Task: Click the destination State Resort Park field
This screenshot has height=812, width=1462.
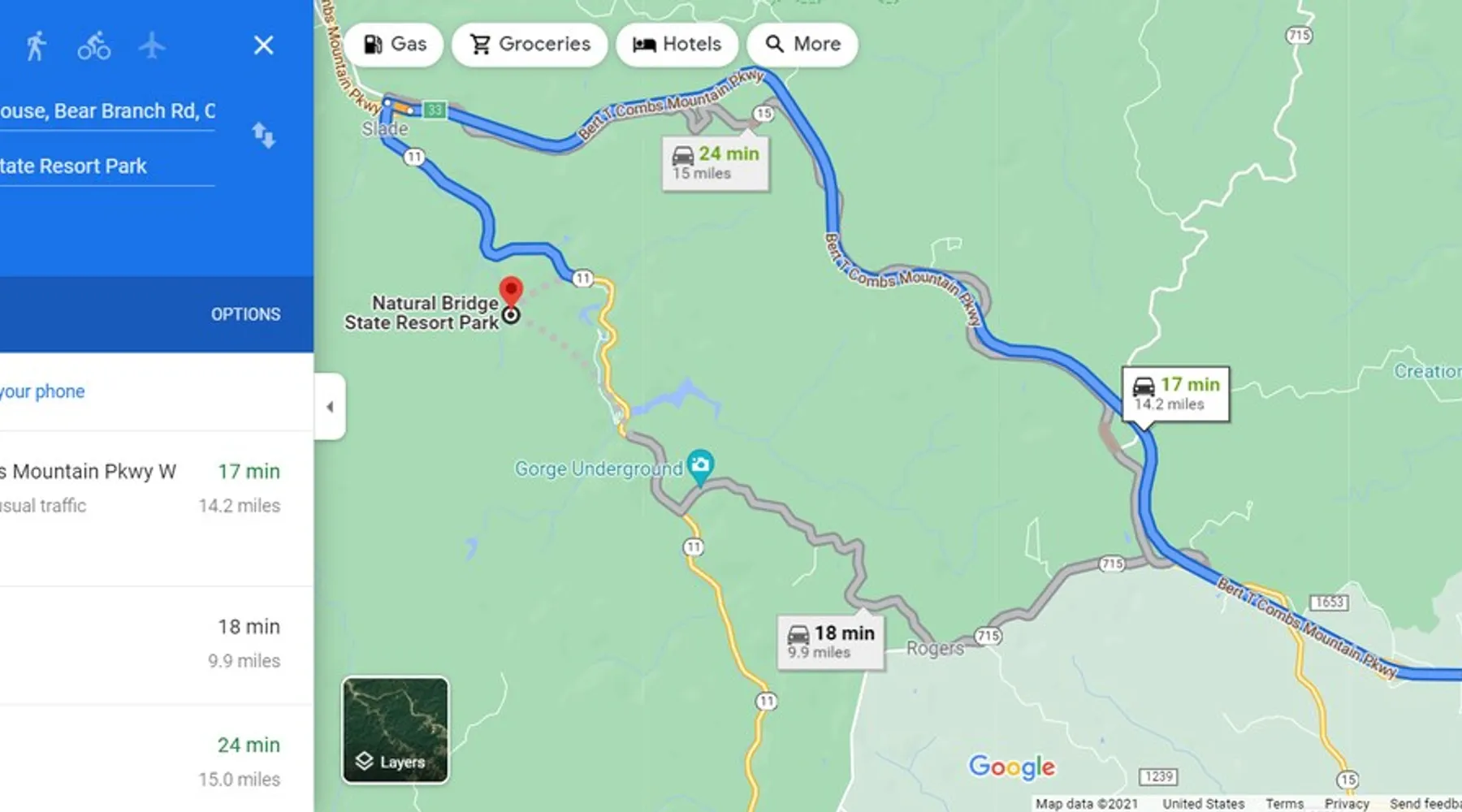Action: coord(107,166)
